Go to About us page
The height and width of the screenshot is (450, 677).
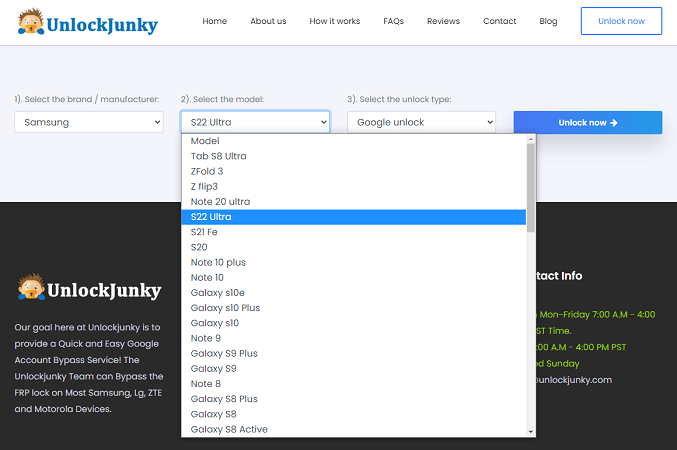pyautogui.click(x=268, y=21)
